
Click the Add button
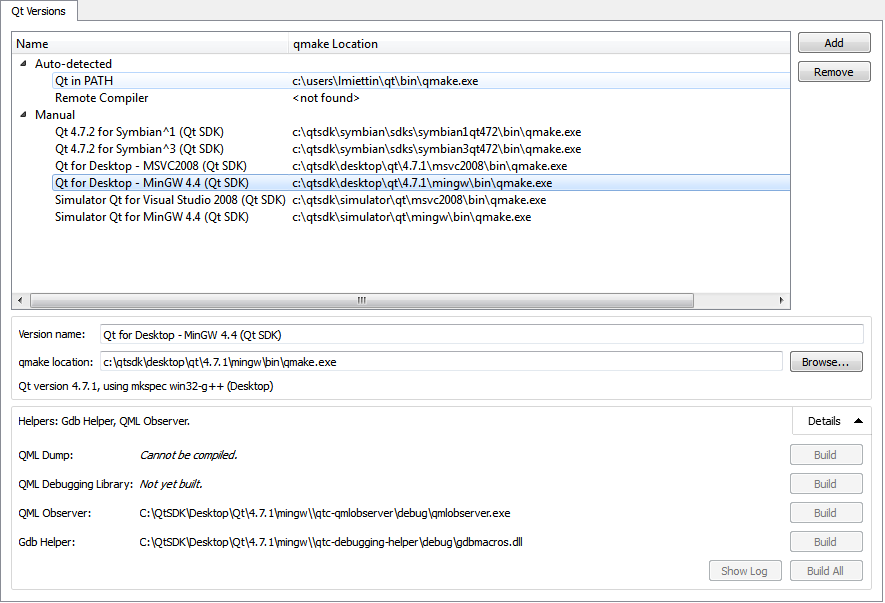tap(834, 43)
